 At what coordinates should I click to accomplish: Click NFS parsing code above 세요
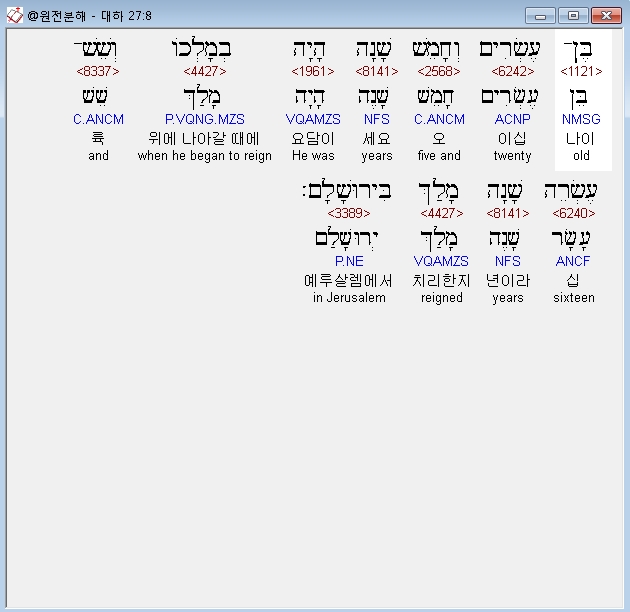click(x=377, y=119)
